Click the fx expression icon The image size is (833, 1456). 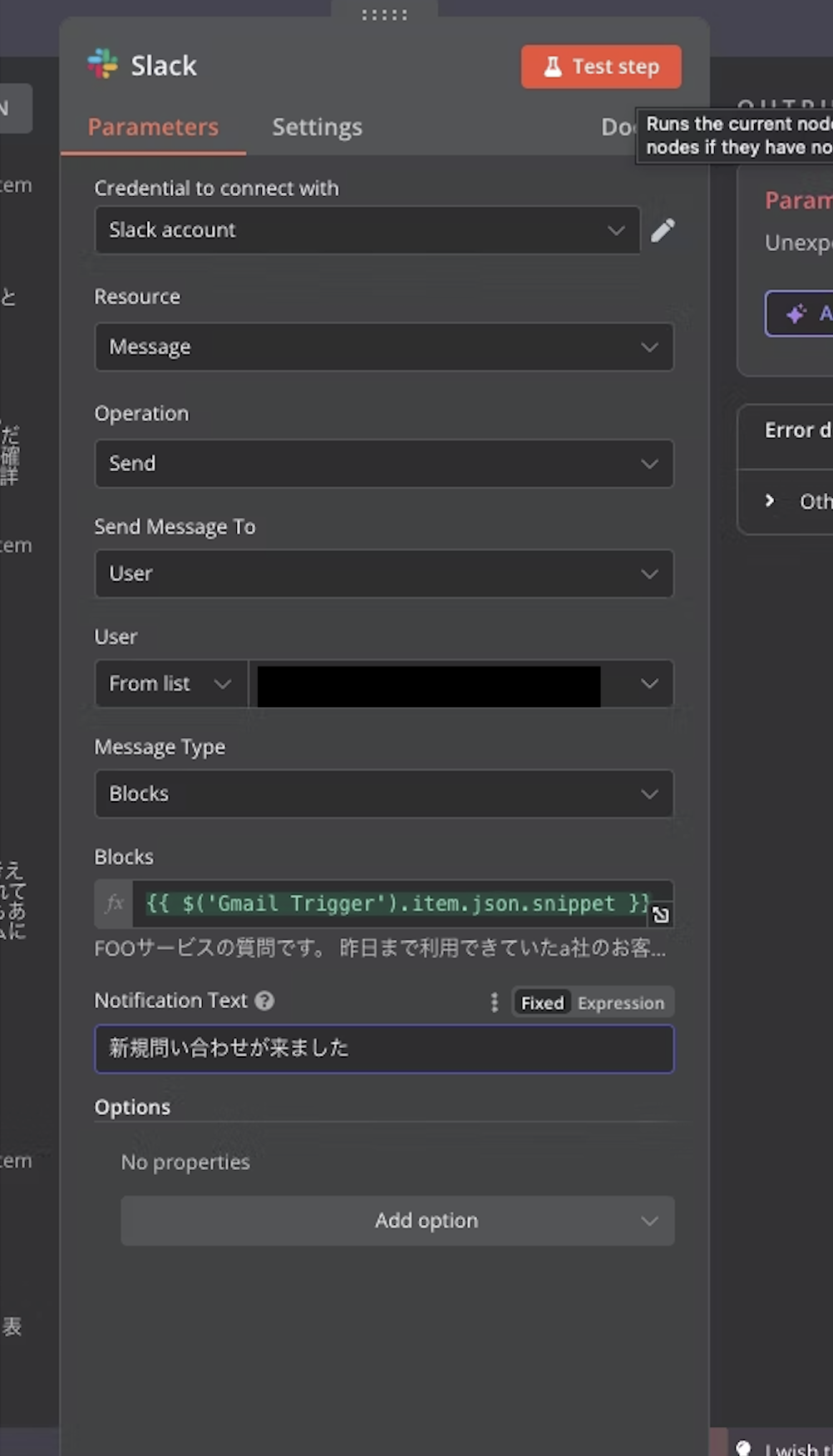[x=115, y=903]
